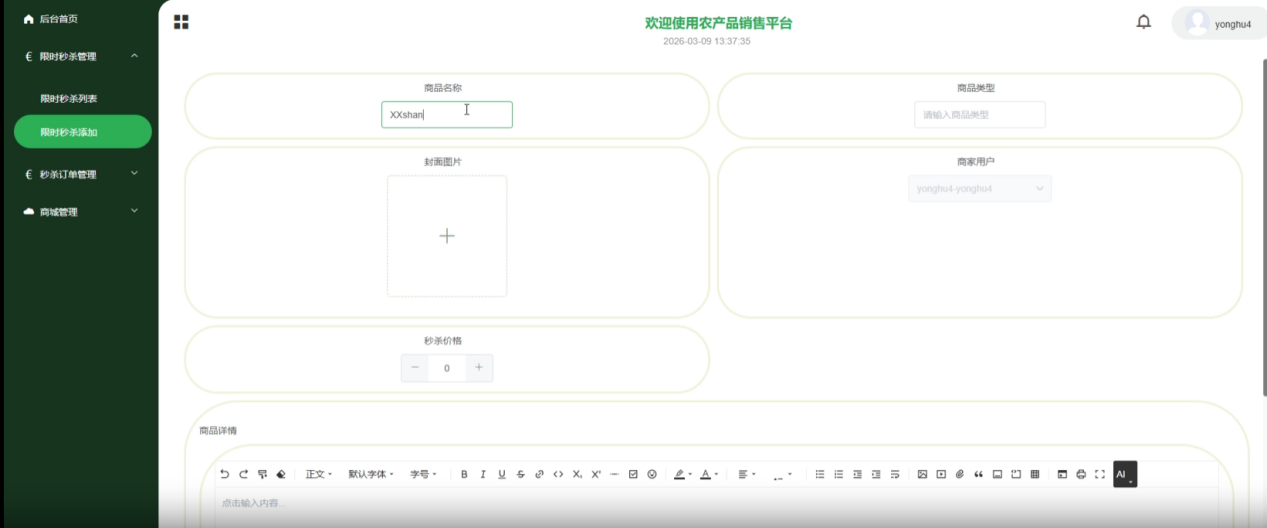Focus the 商品类型 input field

click(x=980, y=115)
